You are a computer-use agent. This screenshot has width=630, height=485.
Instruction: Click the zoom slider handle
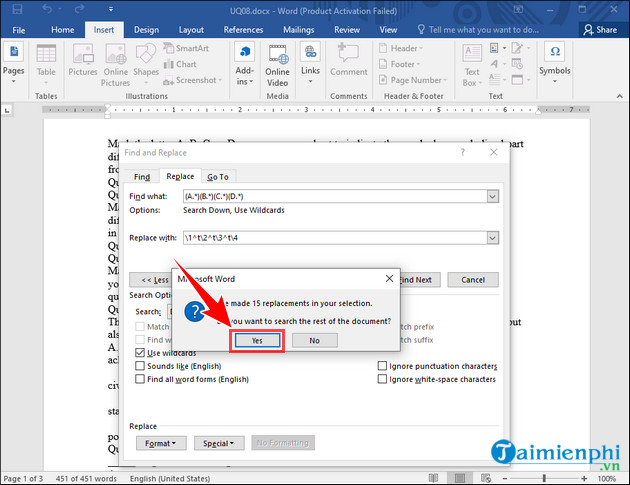tap(544, 478)
